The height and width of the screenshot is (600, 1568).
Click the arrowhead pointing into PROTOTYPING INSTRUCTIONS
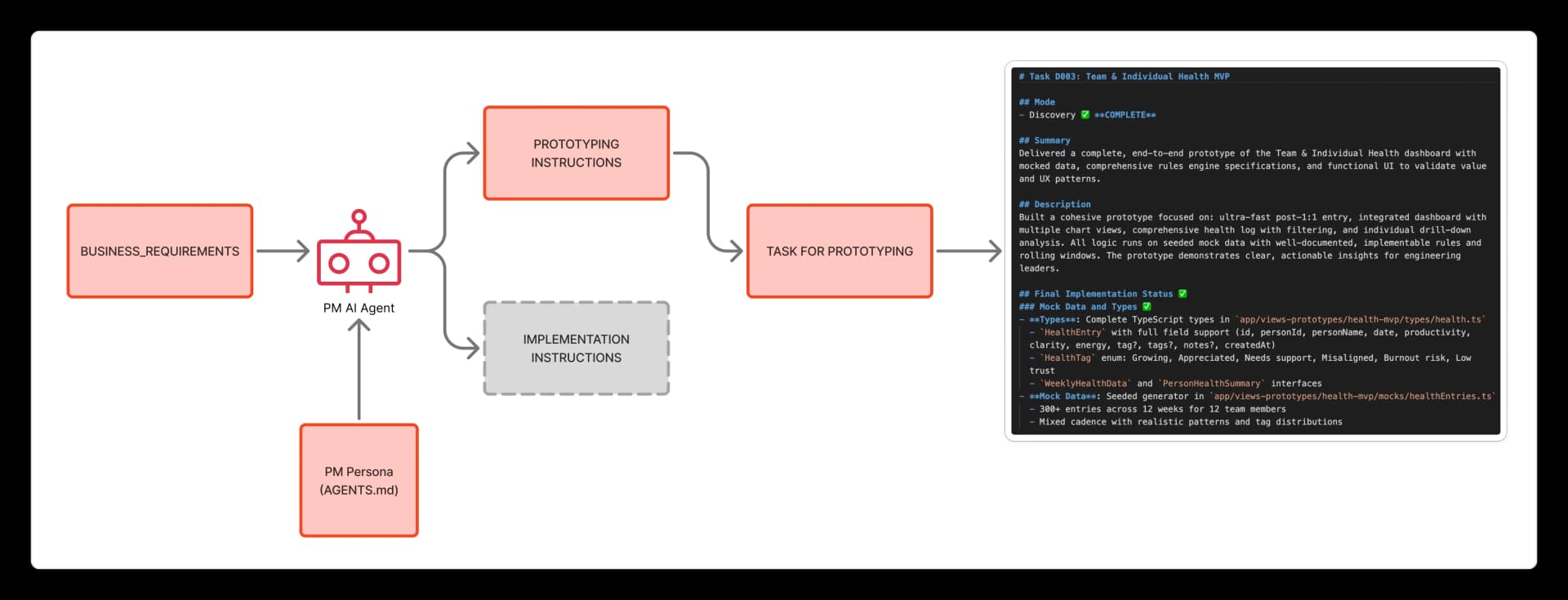pyautogui.click(x=471, y=153)
